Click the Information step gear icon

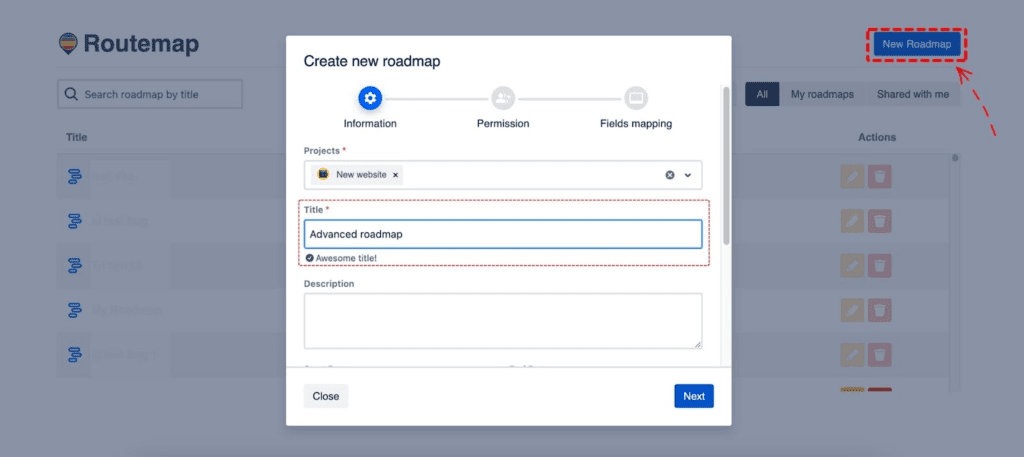coord(370,99)
